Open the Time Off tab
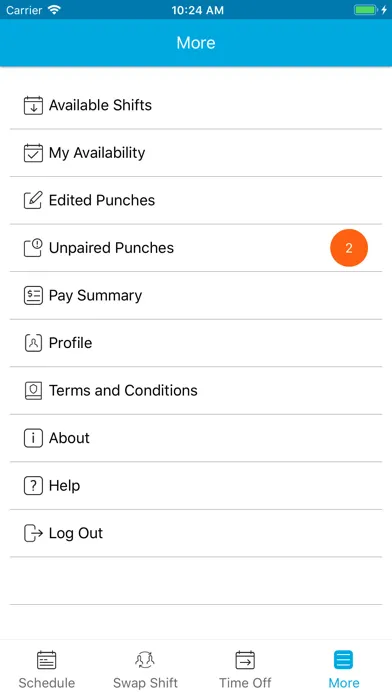Image resolution: width=392 pixels, height=696 pixels. [x=245, y=669]
